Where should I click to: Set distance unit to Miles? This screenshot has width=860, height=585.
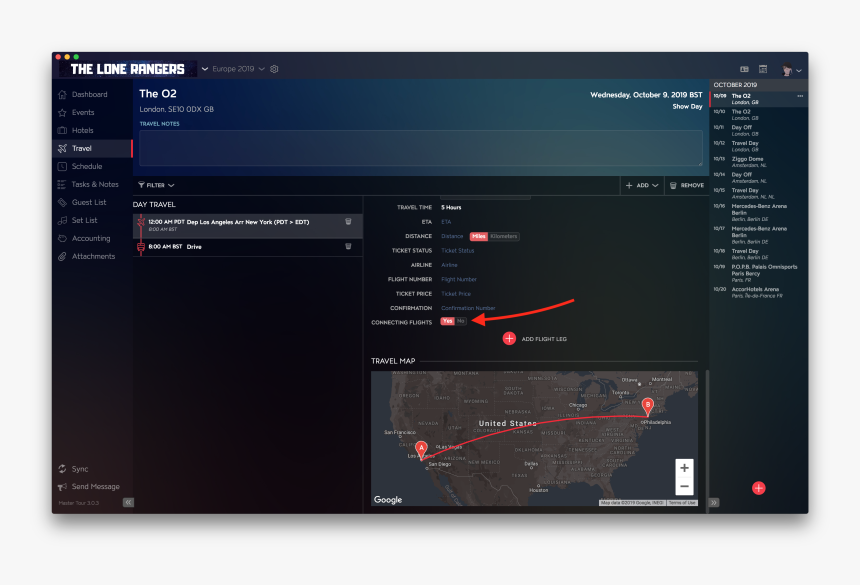[x=479, y=236]
